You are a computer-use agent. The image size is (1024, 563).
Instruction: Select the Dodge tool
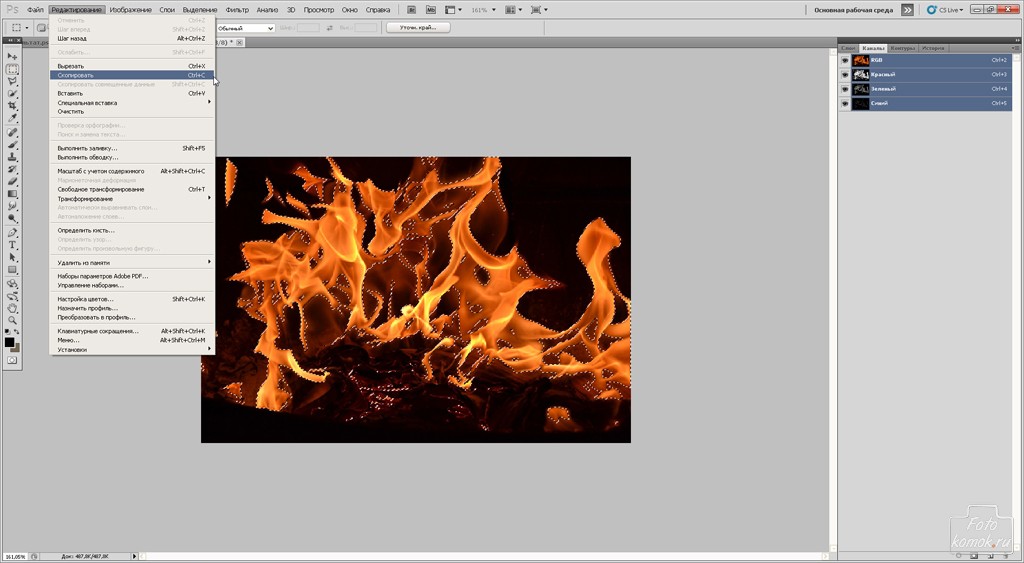click(12, 219)
